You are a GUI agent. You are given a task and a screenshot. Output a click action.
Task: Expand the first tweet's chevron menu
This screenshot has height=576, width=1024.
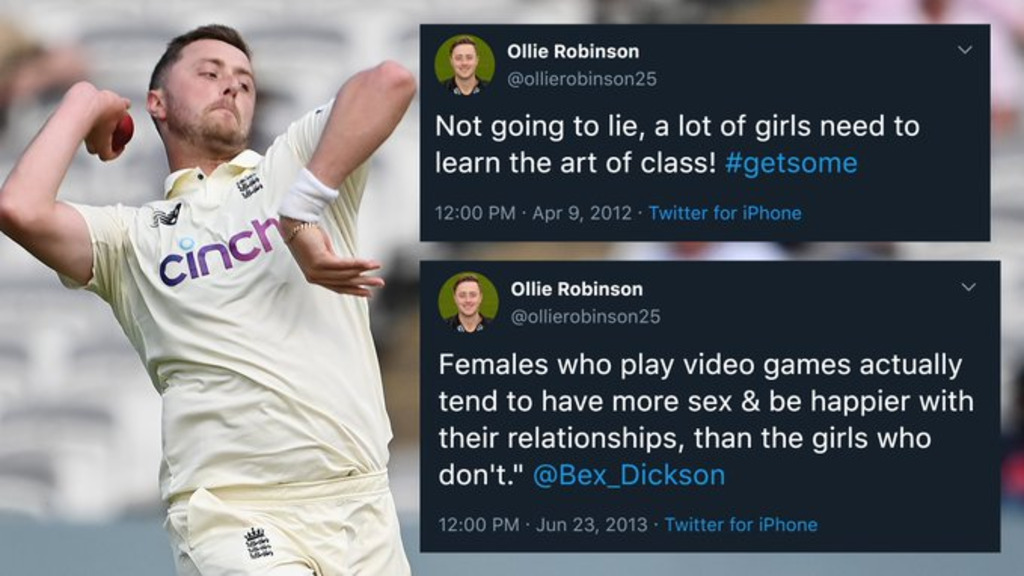(965, 50)
